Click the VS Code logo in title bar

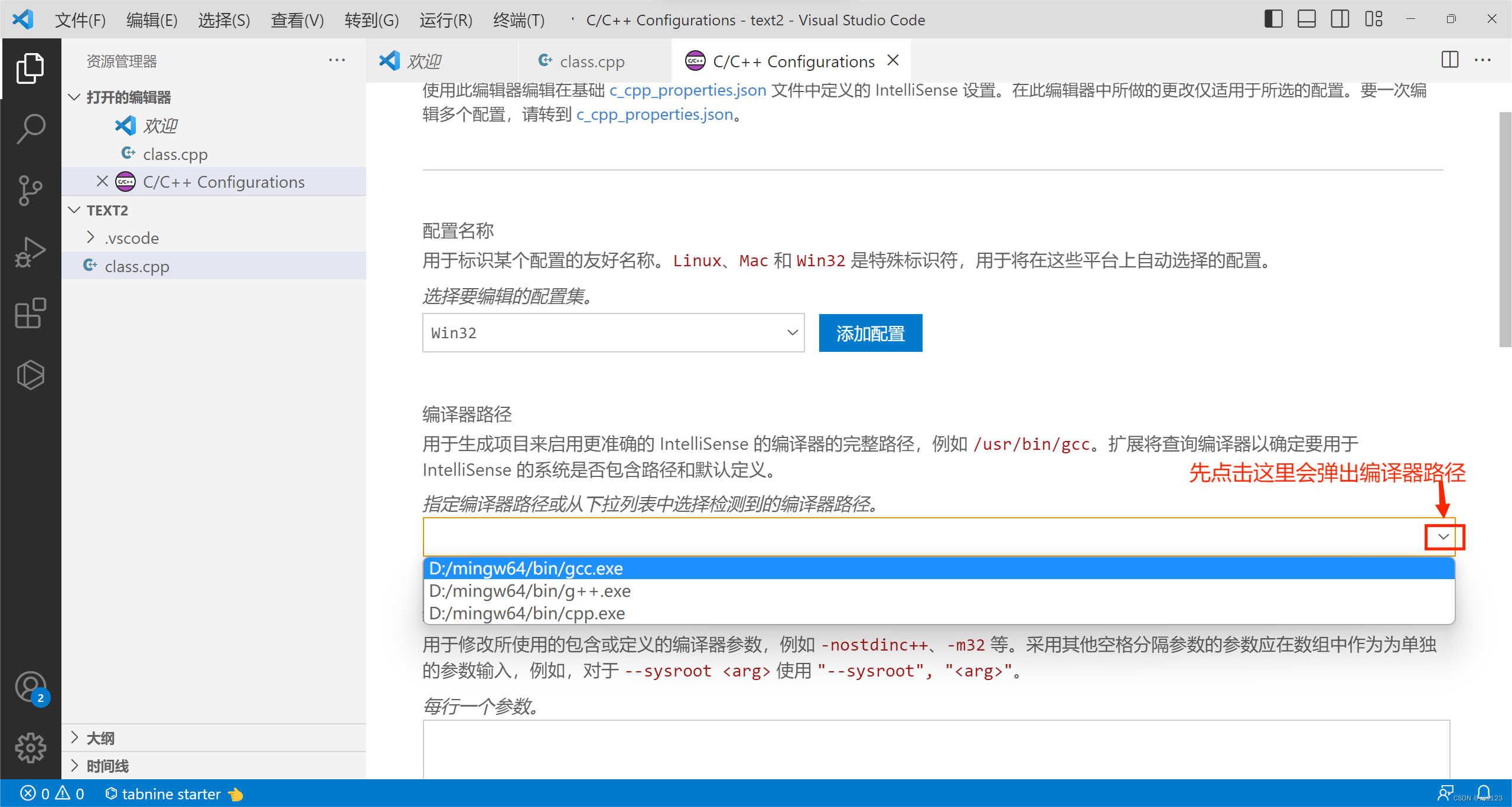click(x=23, y=19)
